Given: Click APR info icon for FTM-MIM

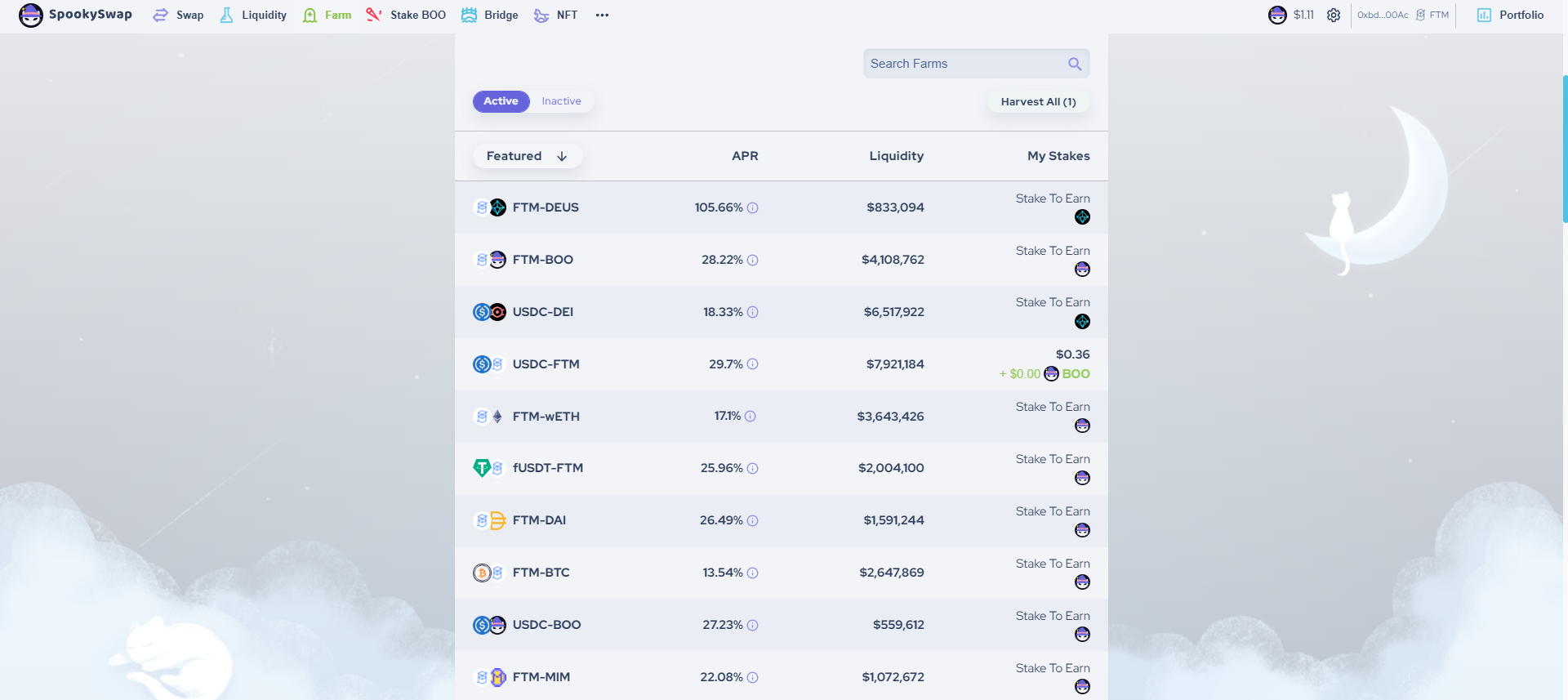Looking at the screenshot, I should tap(753, 677).
